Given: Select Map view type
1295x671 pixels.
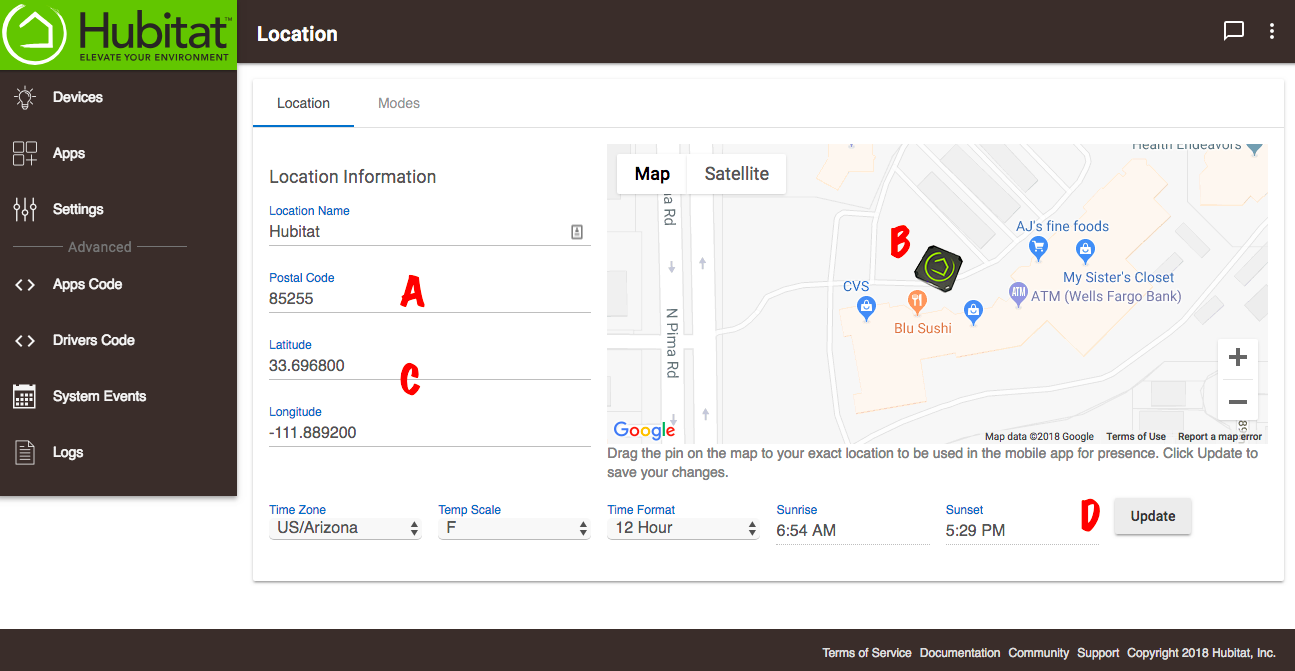Looking at the screenshot, I should point(652,174).
